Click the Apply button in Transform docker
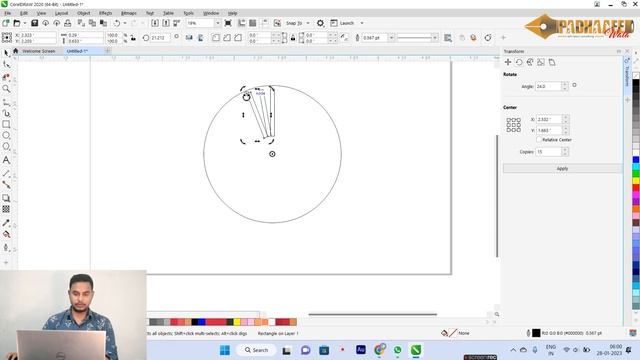Screen dimensions: 640x360 (562, 169)
